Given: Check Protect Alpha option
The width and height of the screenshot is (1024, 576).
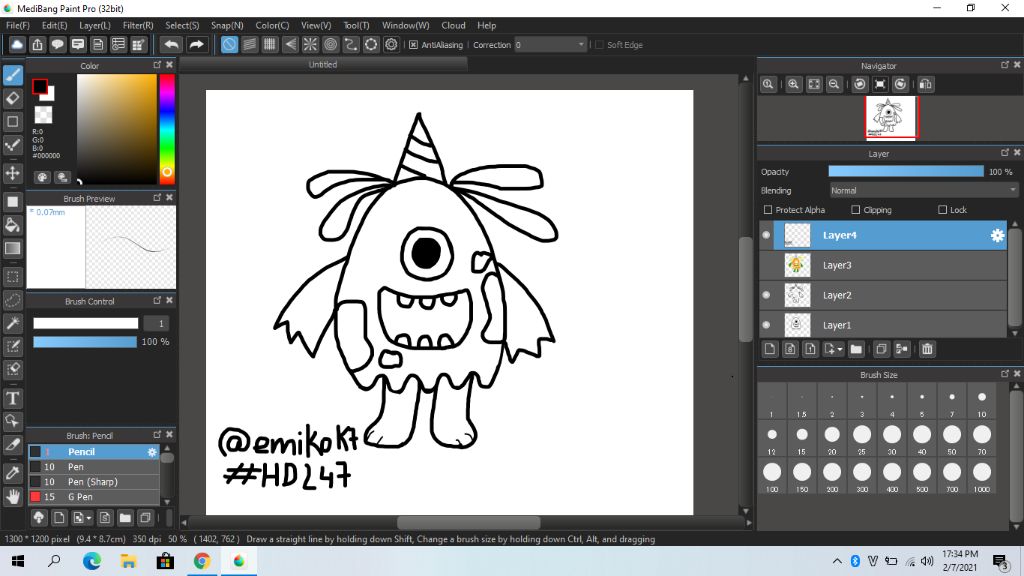Looking at the screenshot, I should [768, 210].
